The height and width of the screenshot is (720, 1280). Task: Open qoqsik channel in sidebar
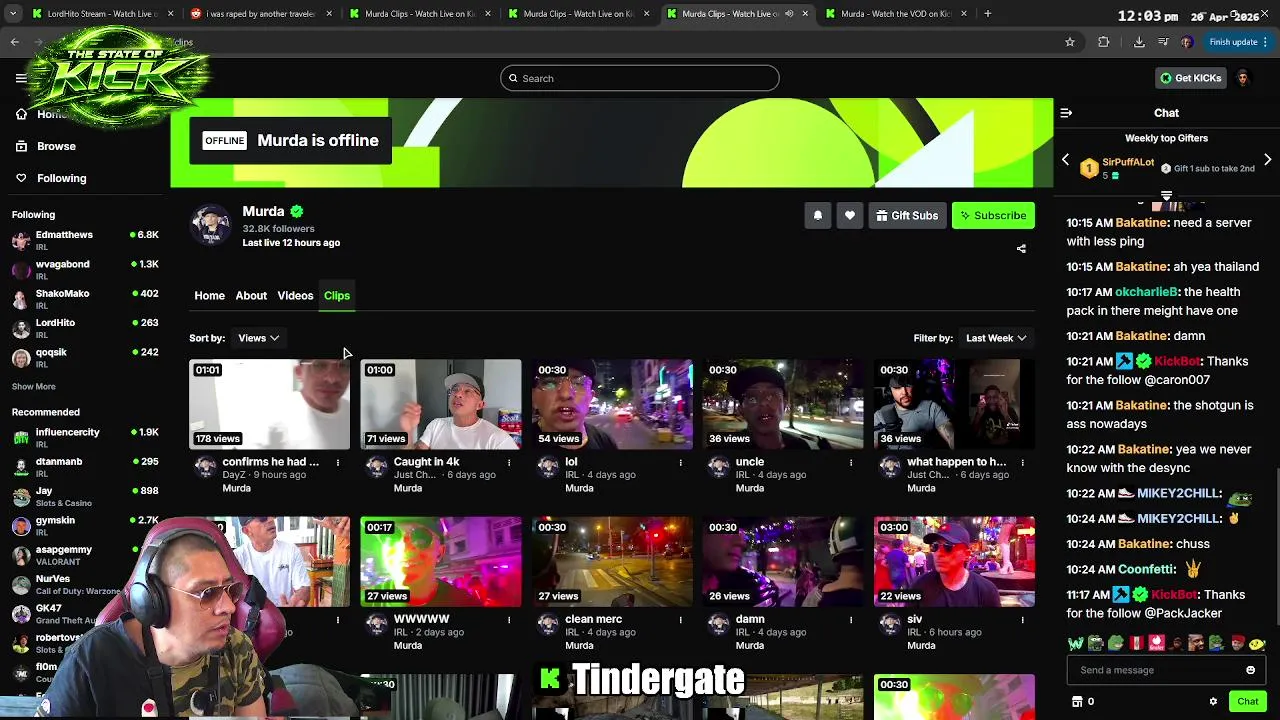tap(85, 357)
